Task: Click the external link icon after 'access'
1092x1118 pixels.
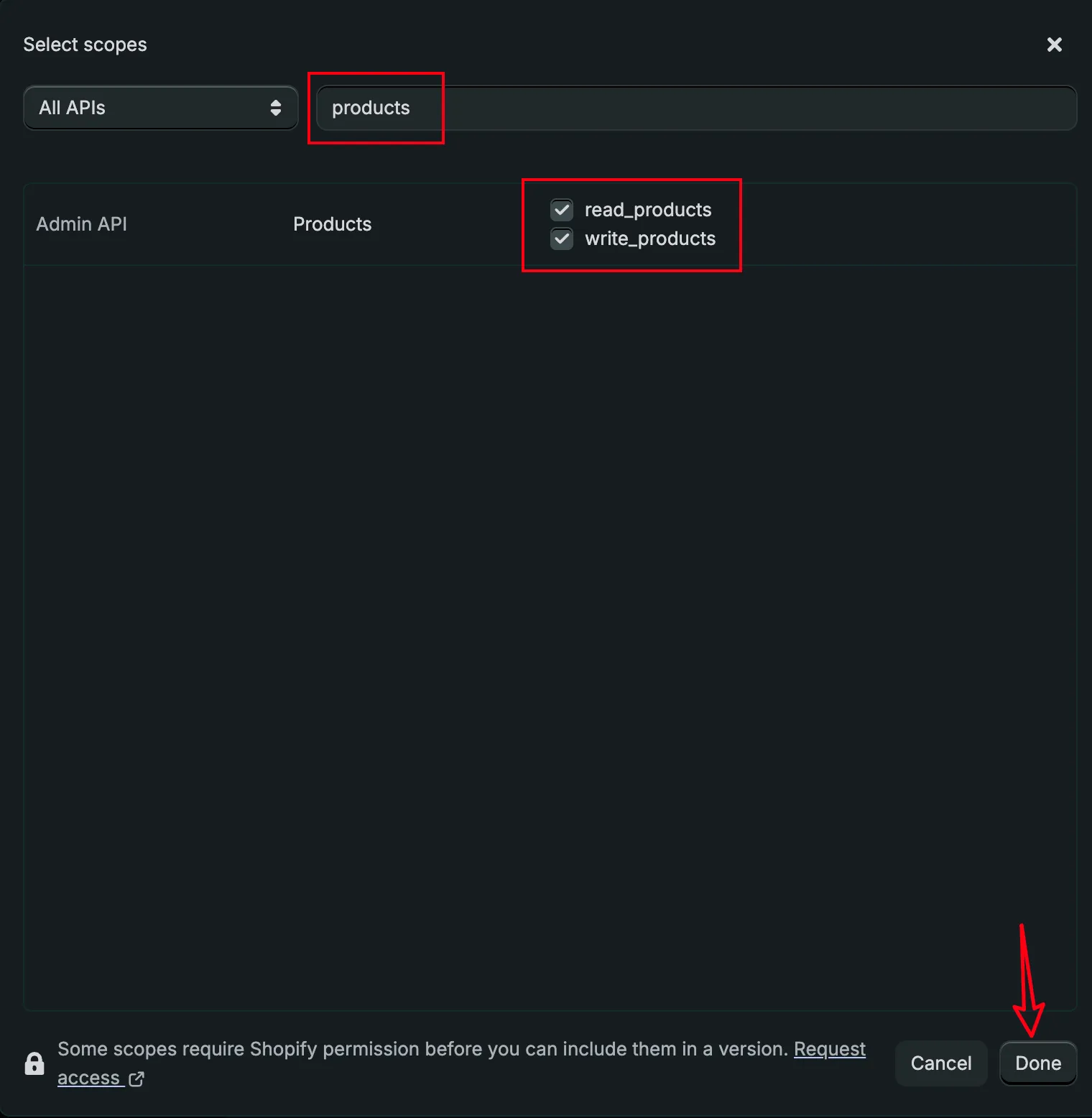Action: click(136, 1078)
